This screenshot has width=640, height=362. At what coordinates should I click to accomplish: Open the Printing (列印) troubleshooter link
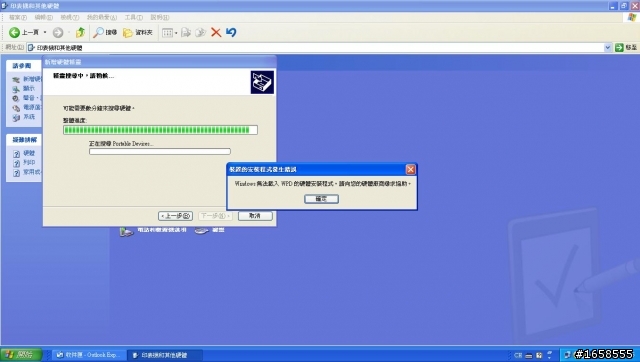[29, 162]
